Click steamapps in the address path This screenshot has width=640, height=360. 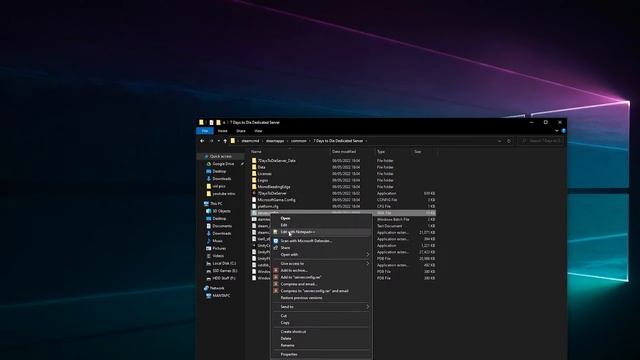tap(275, 141)
